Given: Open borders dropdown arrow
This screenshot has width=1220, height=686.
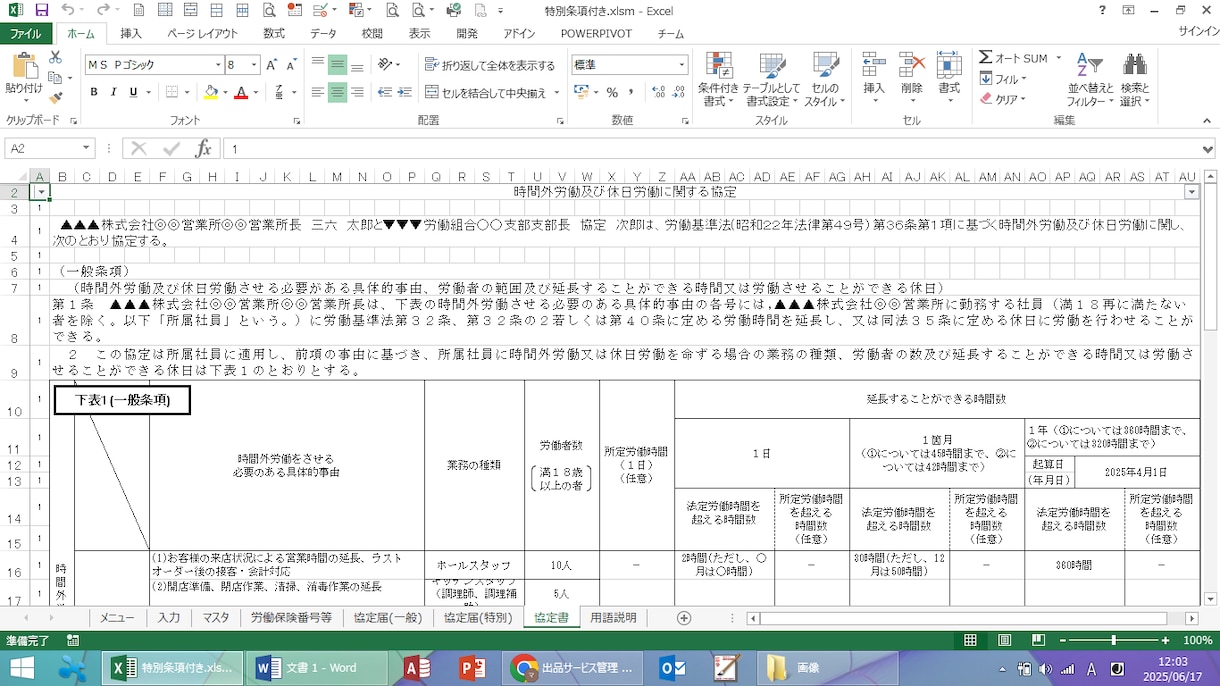Looking at the screenshot, I should (188, 92).
